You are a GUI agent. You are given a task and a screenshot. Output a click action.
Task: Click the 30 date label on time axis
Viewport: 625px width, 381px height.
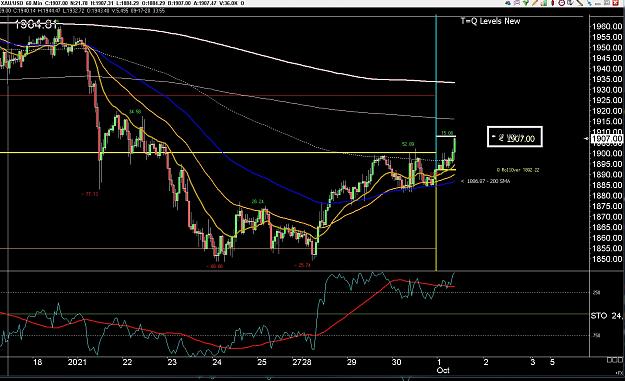pyautogui.click(x=396, y=362)
